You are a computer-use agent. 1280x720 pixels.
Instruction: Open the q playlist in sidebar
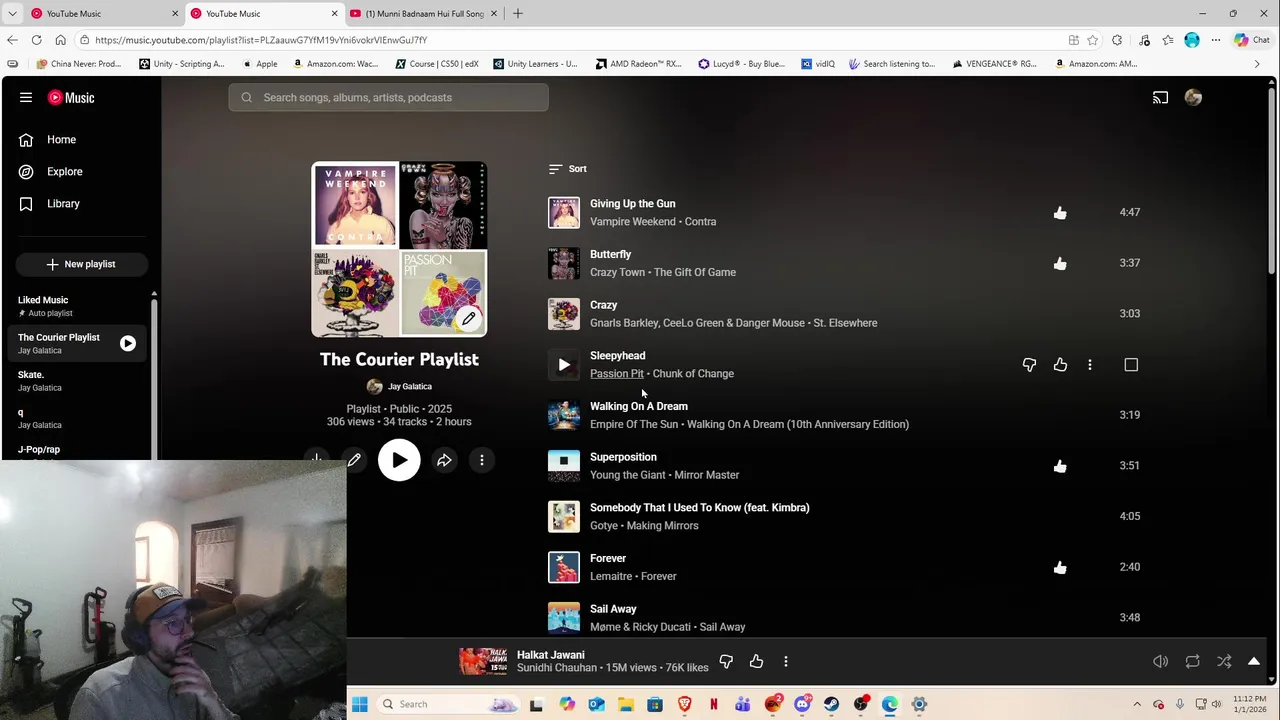(75, 418)
